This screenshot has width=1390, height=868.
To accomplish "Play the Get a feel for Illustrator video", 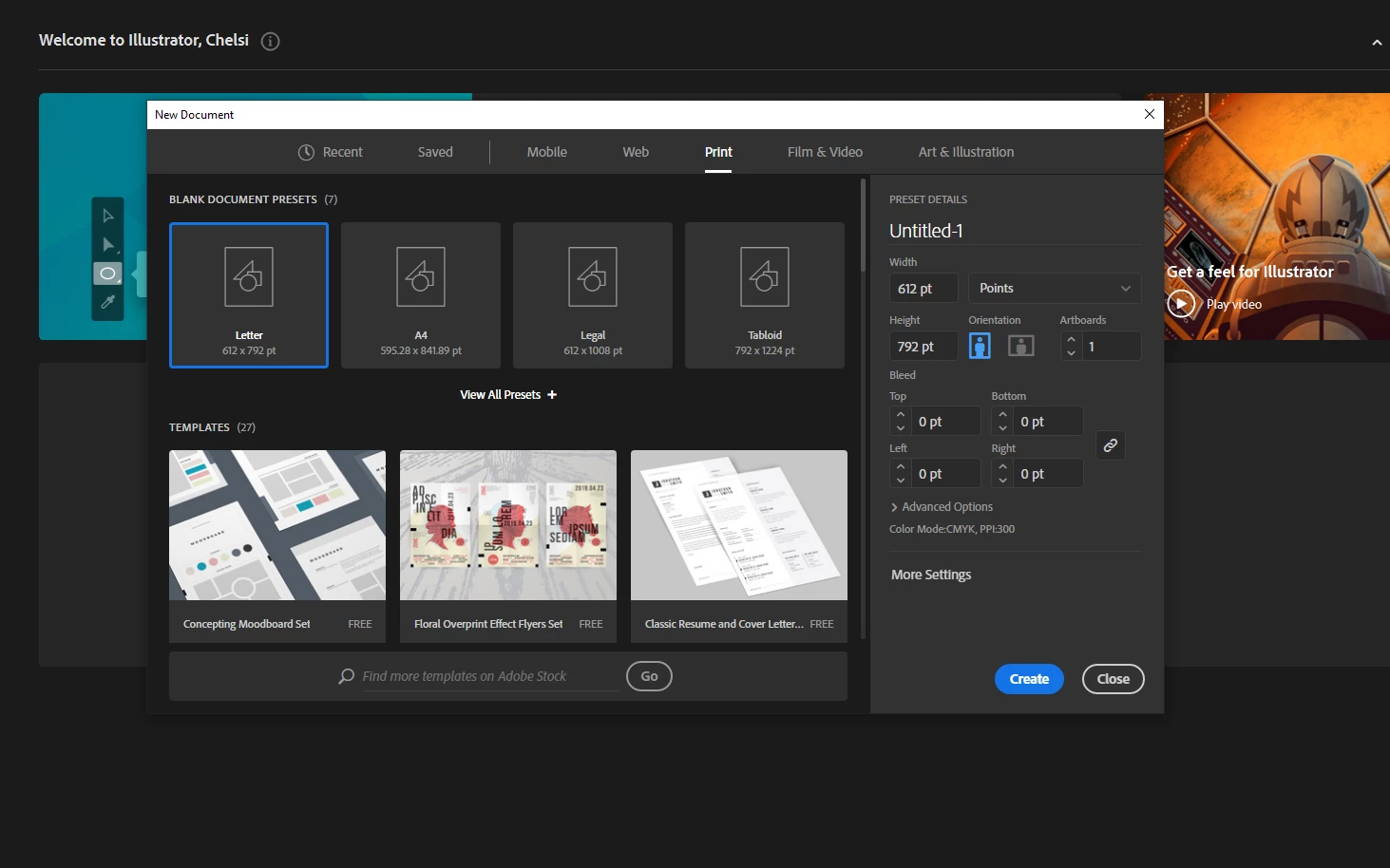I will 1181,304.
